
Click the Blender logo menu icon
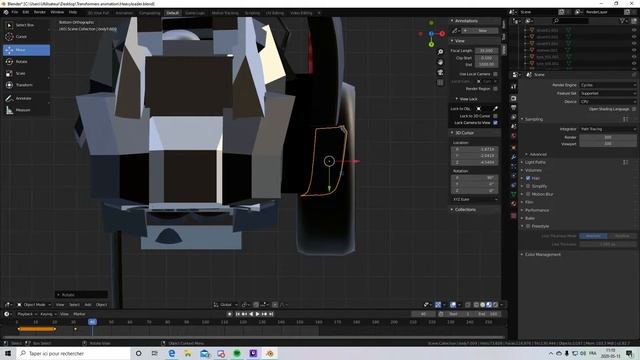(x=6, y=12)
